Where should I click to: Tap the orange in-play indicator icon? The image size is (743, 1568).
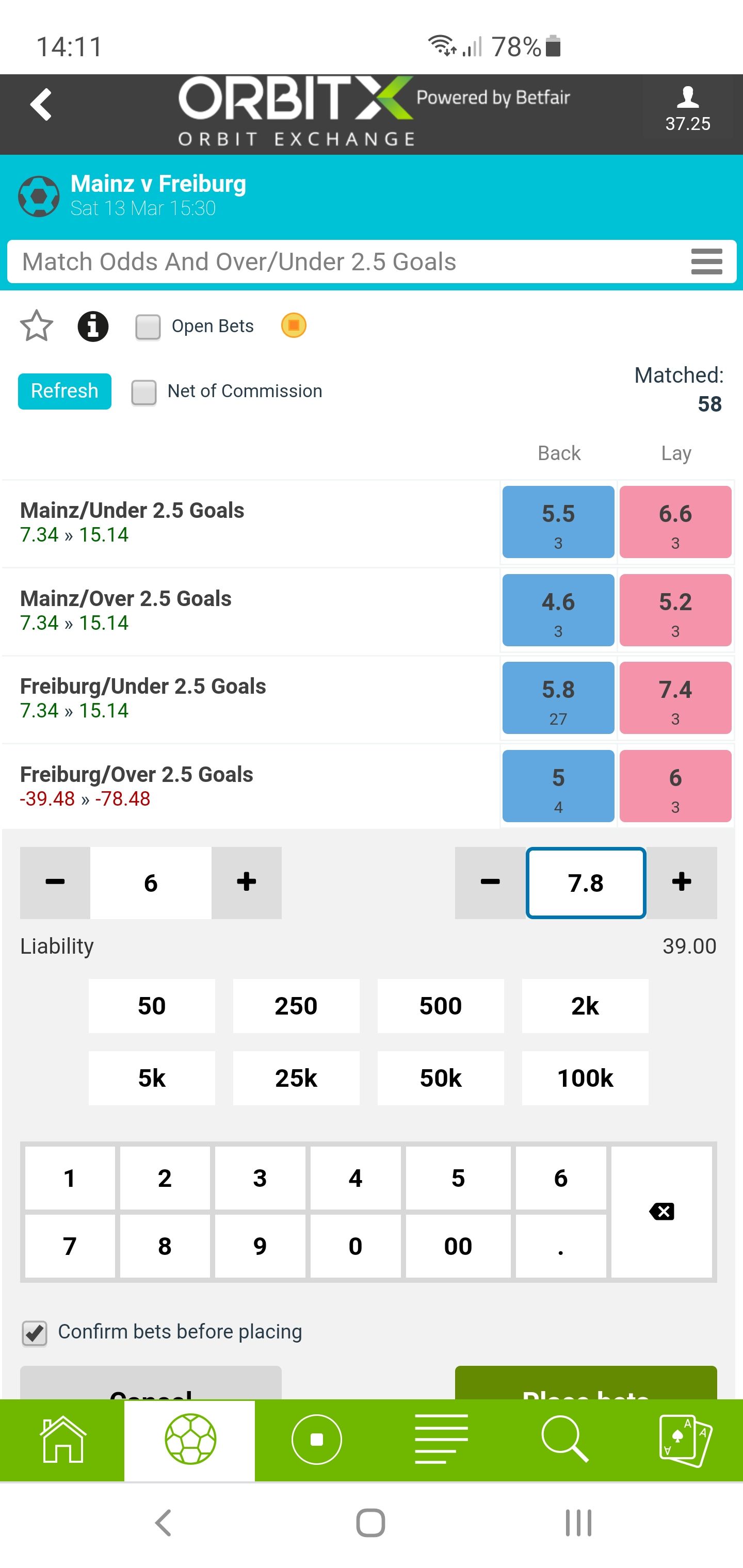pos(294,325)
